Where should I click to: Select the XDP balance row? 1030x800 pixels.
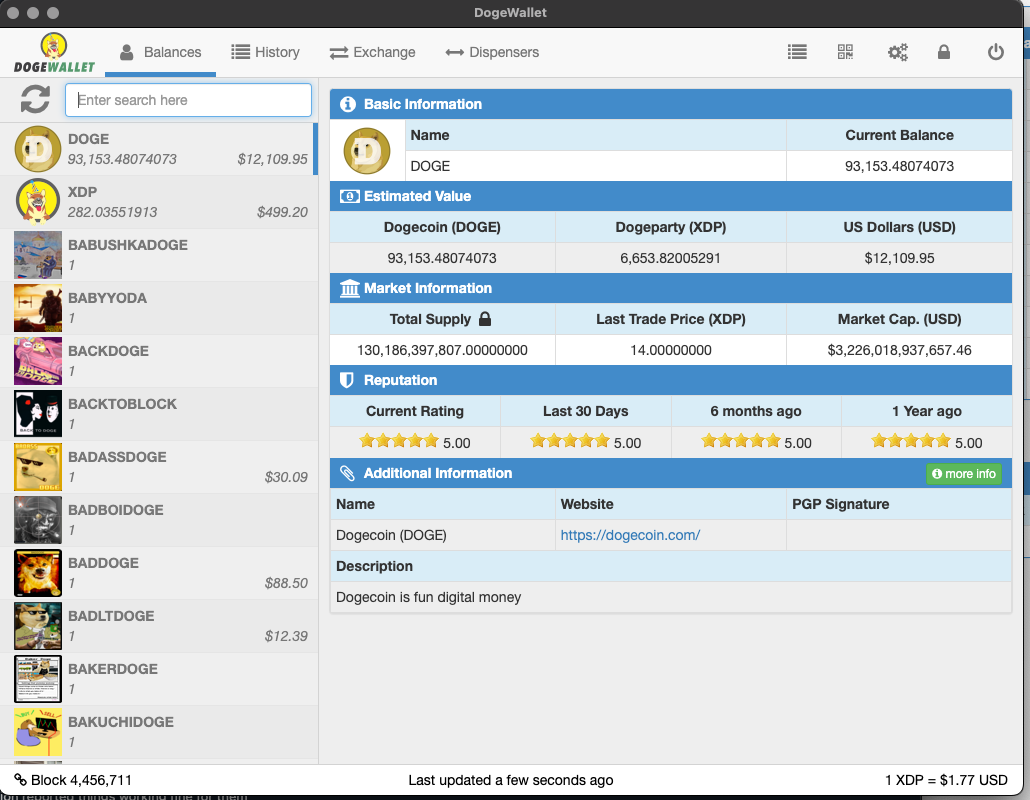(x=159, y=202)
